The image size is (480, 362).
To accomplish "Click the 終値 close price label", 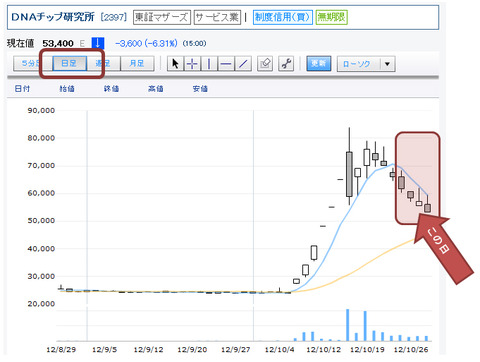I will click(111, 88).
